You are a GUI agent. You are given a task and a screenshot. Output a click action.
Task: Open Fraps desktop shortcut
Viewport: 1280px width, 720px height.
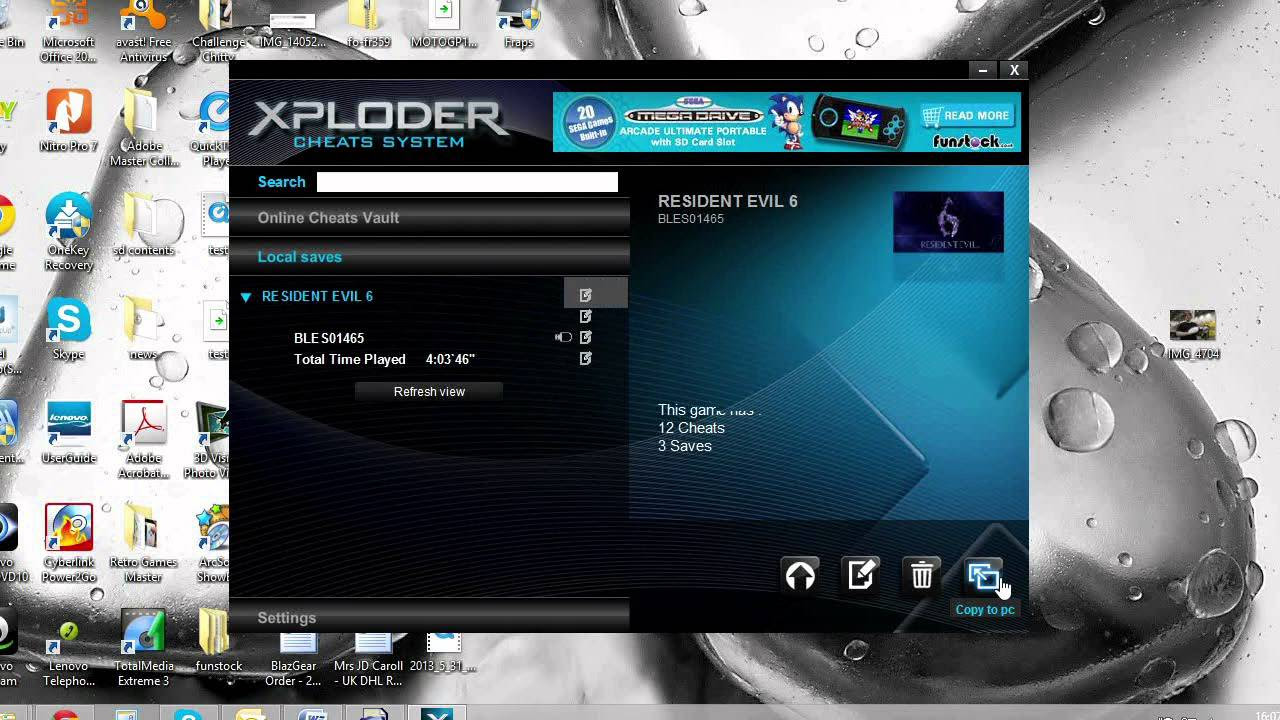[x=518, y=25]
